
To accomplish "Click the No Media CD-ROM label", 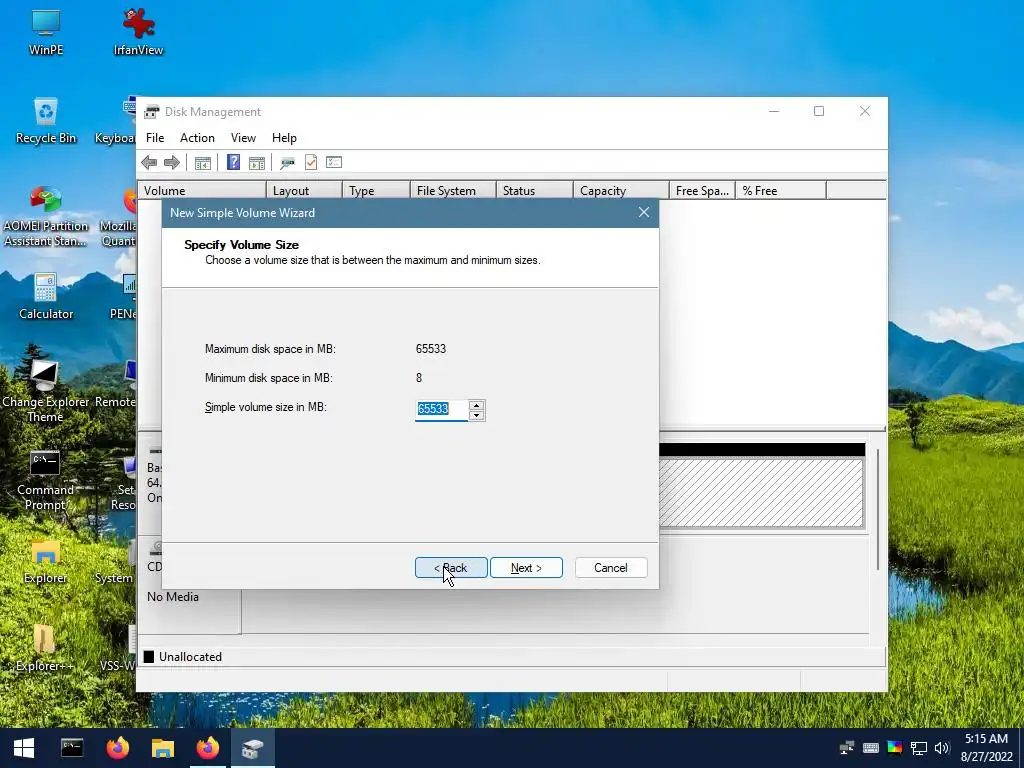I will [x=172, y=597].
